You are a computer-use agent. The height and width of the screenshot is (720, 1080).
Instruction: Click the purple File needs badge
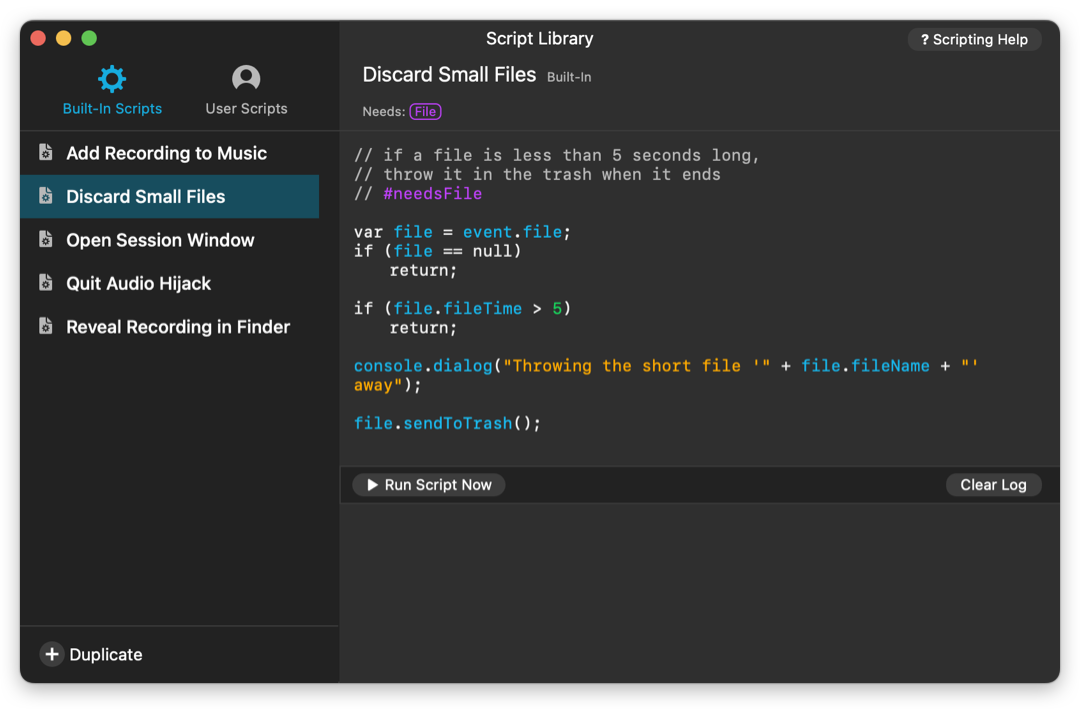tap(425, 112)
